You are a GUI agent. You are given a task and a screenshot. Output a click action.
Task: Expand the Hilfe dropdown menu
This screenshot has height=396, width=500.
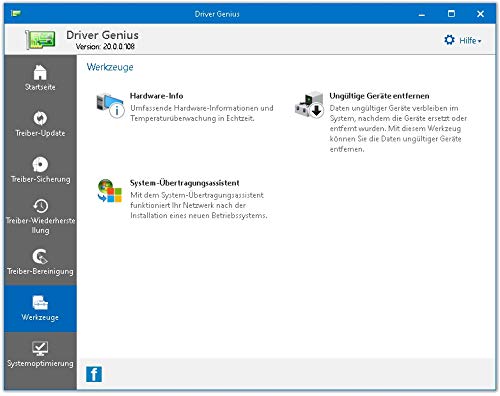point(470,41)
